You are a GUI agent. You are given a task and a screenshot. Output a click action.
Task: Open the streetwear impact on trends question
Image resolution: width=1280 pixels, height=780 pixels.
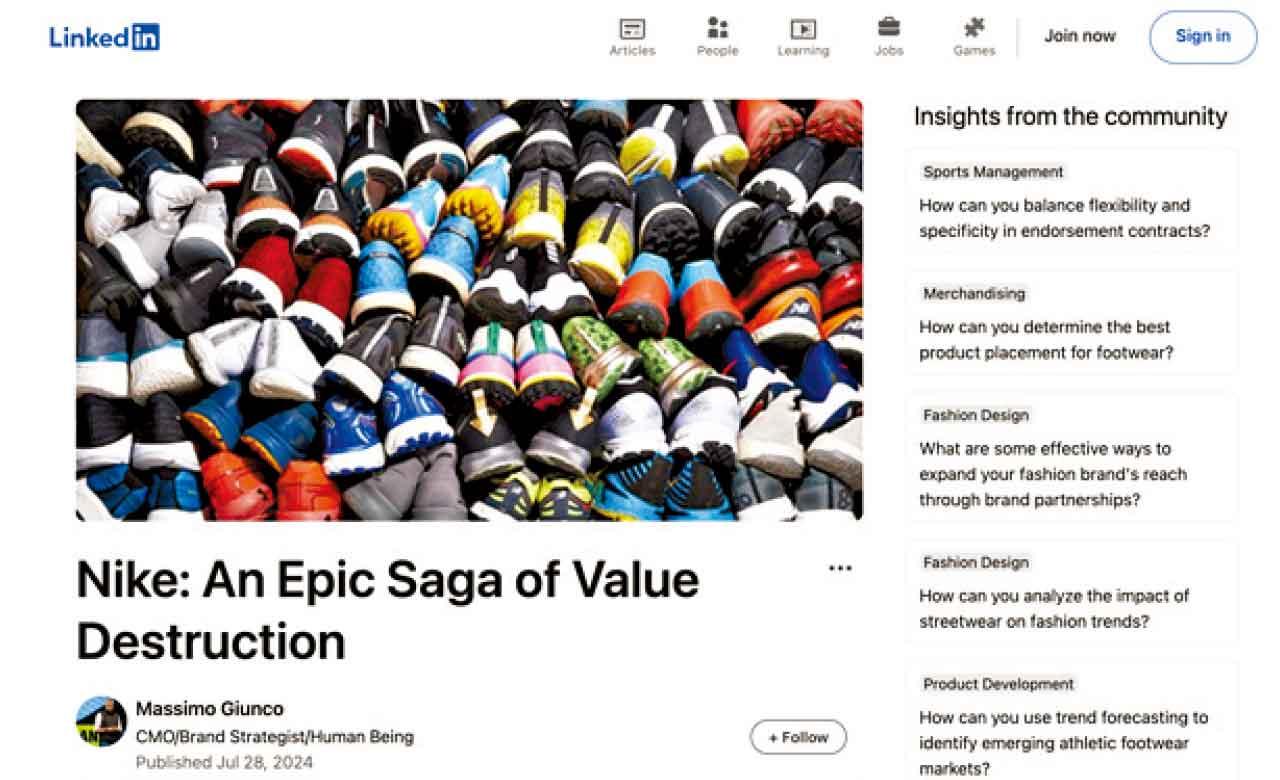coord(1054,608)
